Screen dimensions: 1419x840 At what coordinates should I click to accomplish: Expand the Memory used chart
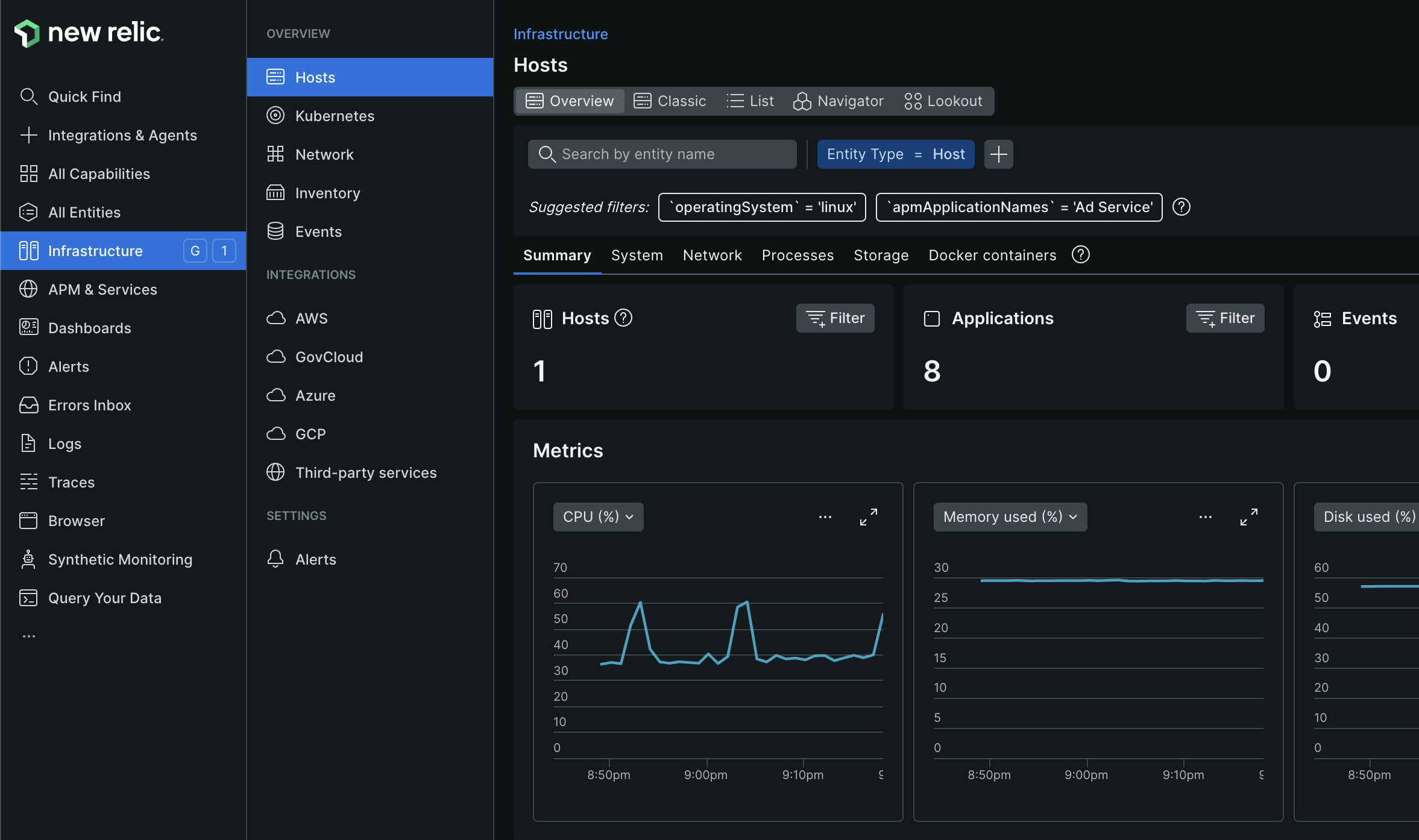(x=1249, y=517)
